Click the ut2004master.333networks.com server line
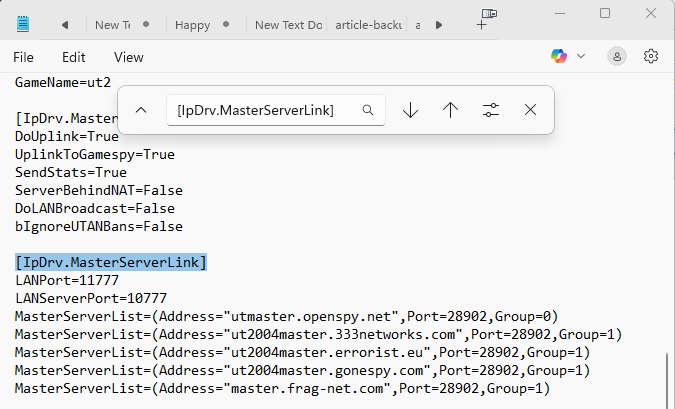This screenshot has height=409, width=675. pyautogui.click(x=319, y=335)
